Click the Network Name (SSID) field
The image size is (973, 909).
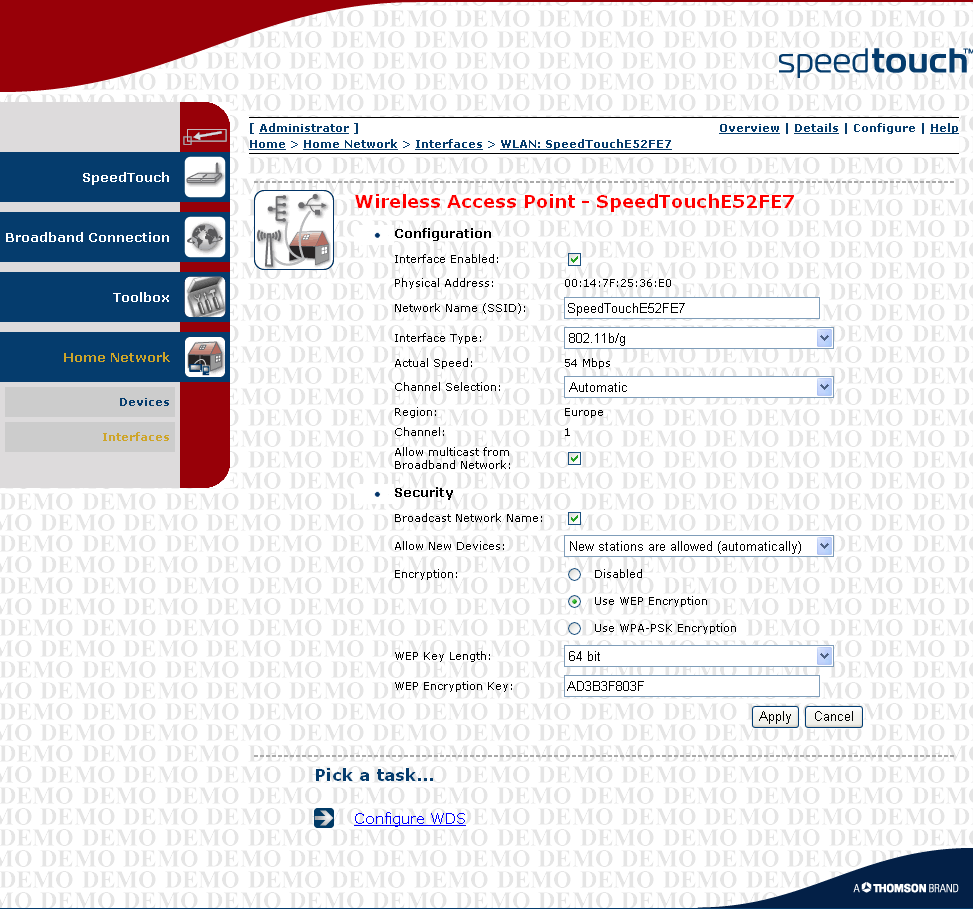click(x=691, y=308)
